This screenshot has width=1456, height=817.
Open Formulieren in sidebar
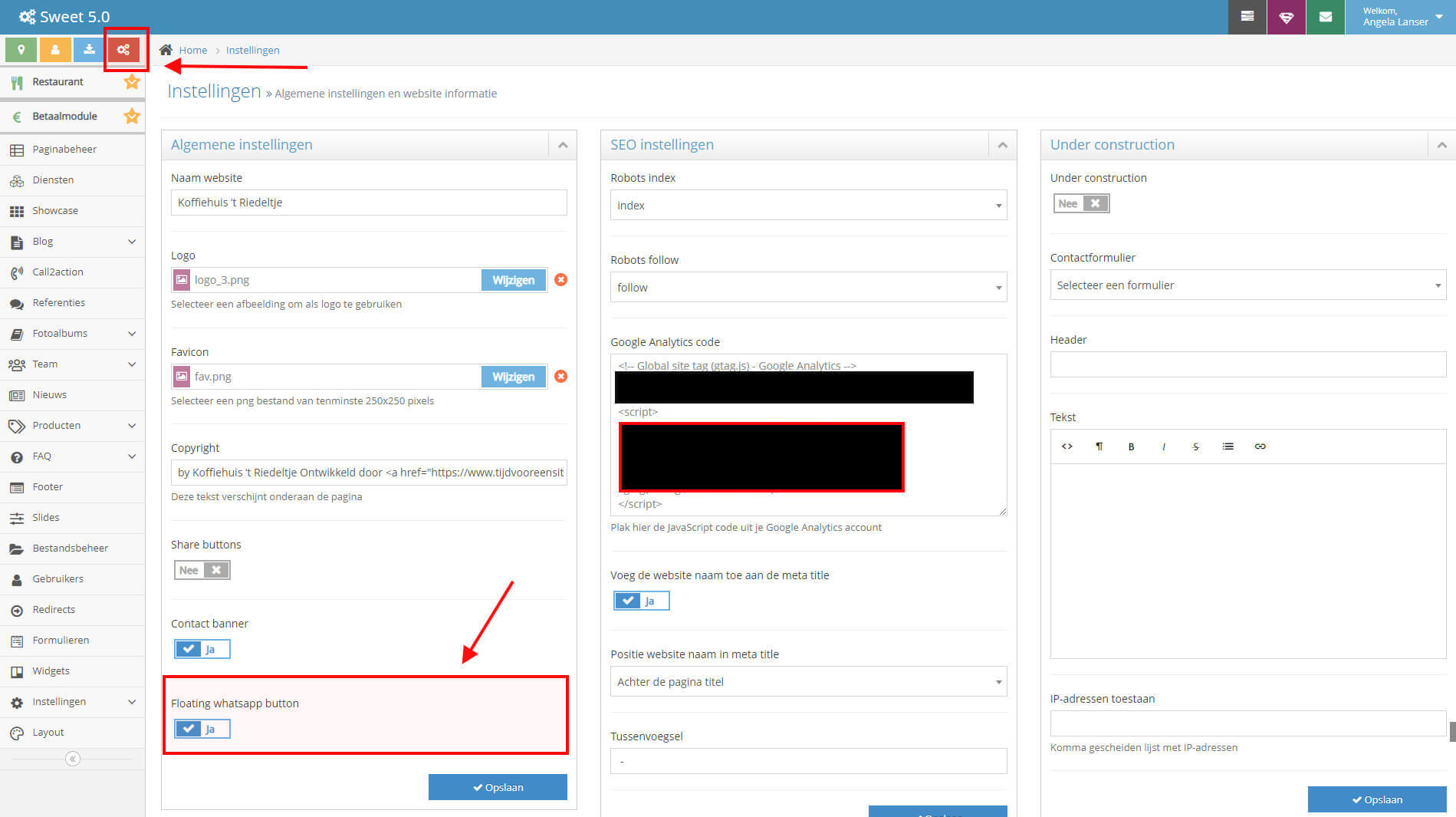click(x=72, y=641)
